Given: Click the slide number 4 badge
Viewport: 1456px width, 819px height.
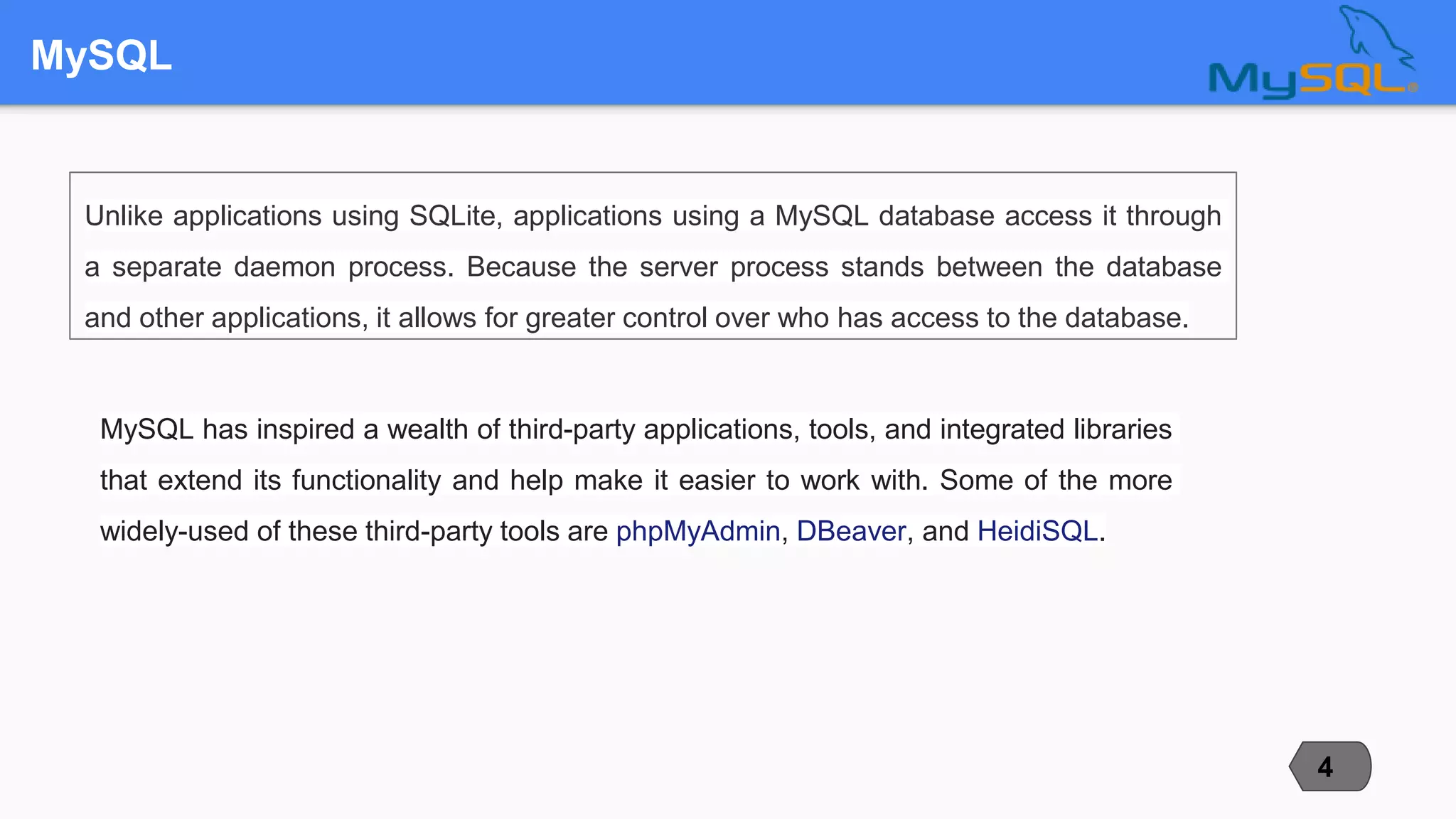Looking at the screenshot, I should 1330,766.
